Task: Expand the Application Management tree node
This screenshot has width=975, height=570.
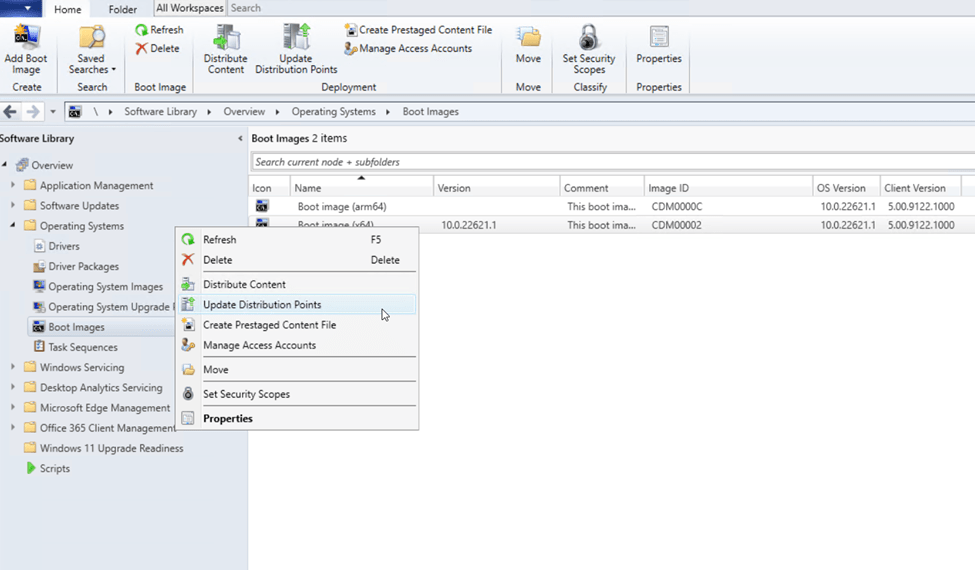Action: pos(13,186)
